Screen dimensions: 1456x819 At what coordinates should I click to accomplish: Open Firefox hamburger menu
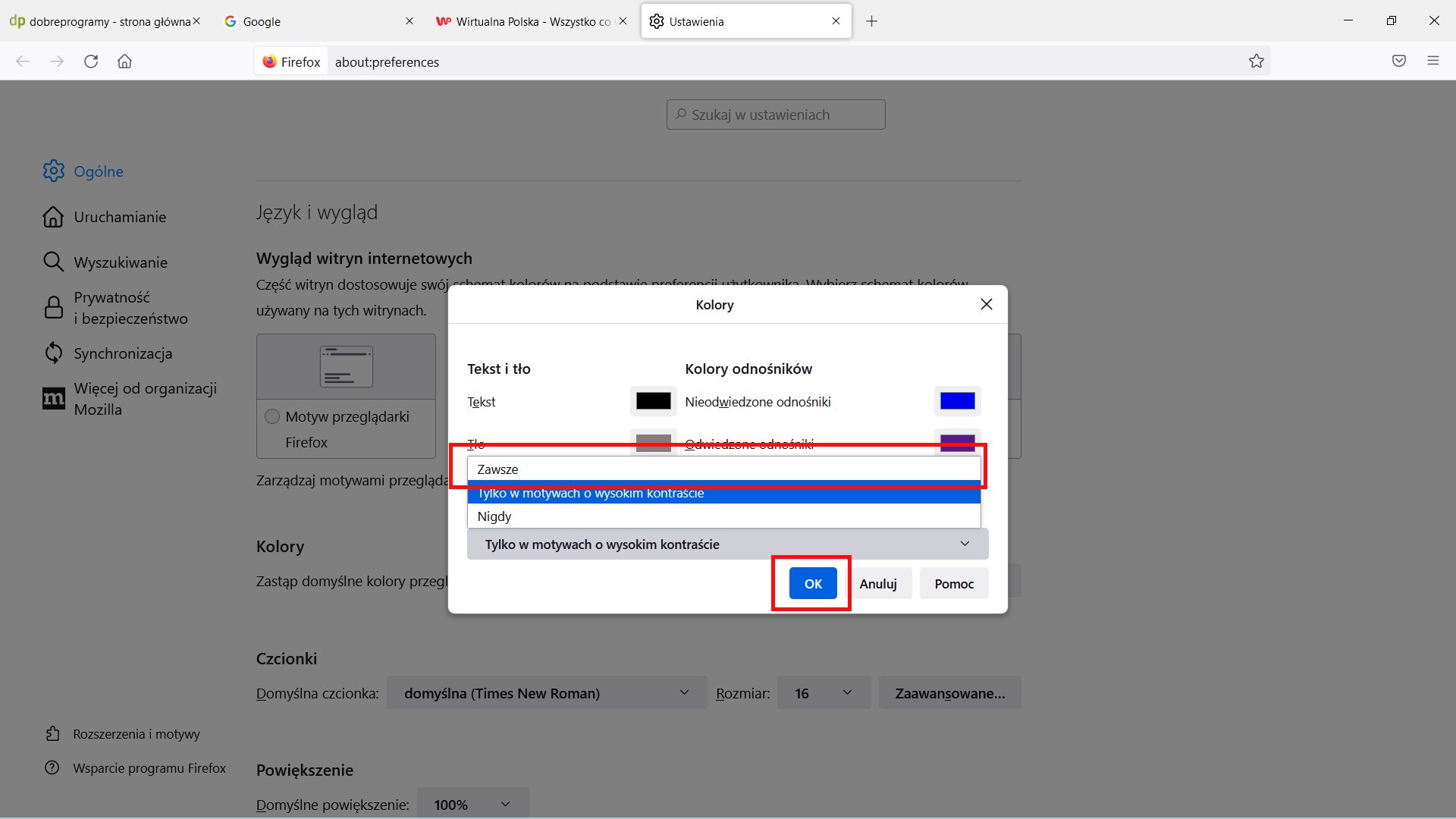point(1434,61)
